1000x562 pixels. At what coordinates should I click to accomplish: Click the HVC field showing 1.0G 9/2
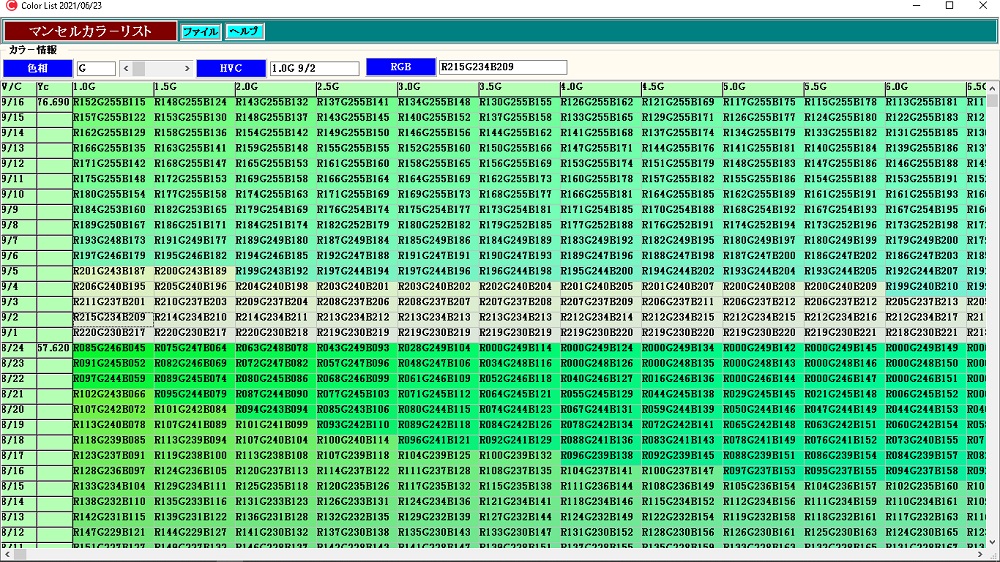pyautogui.click(x=313, y=68)
